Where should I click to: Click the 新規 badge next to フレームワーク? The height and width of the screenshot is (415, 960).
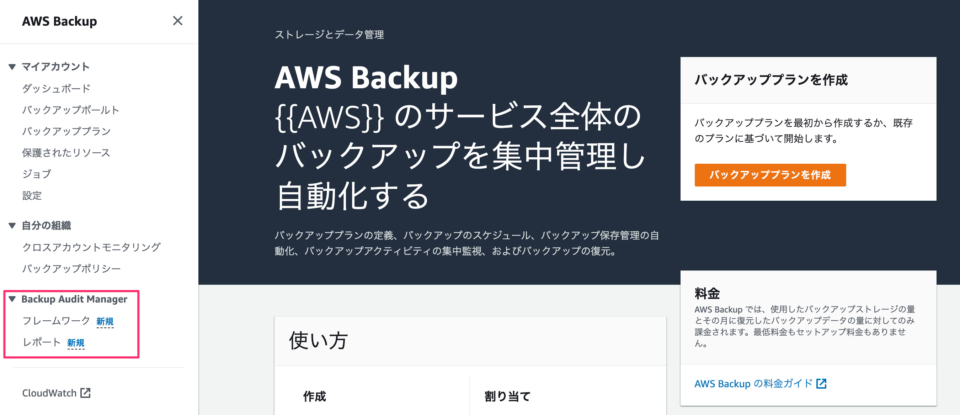pyautogui.click(x=105, y=321)
